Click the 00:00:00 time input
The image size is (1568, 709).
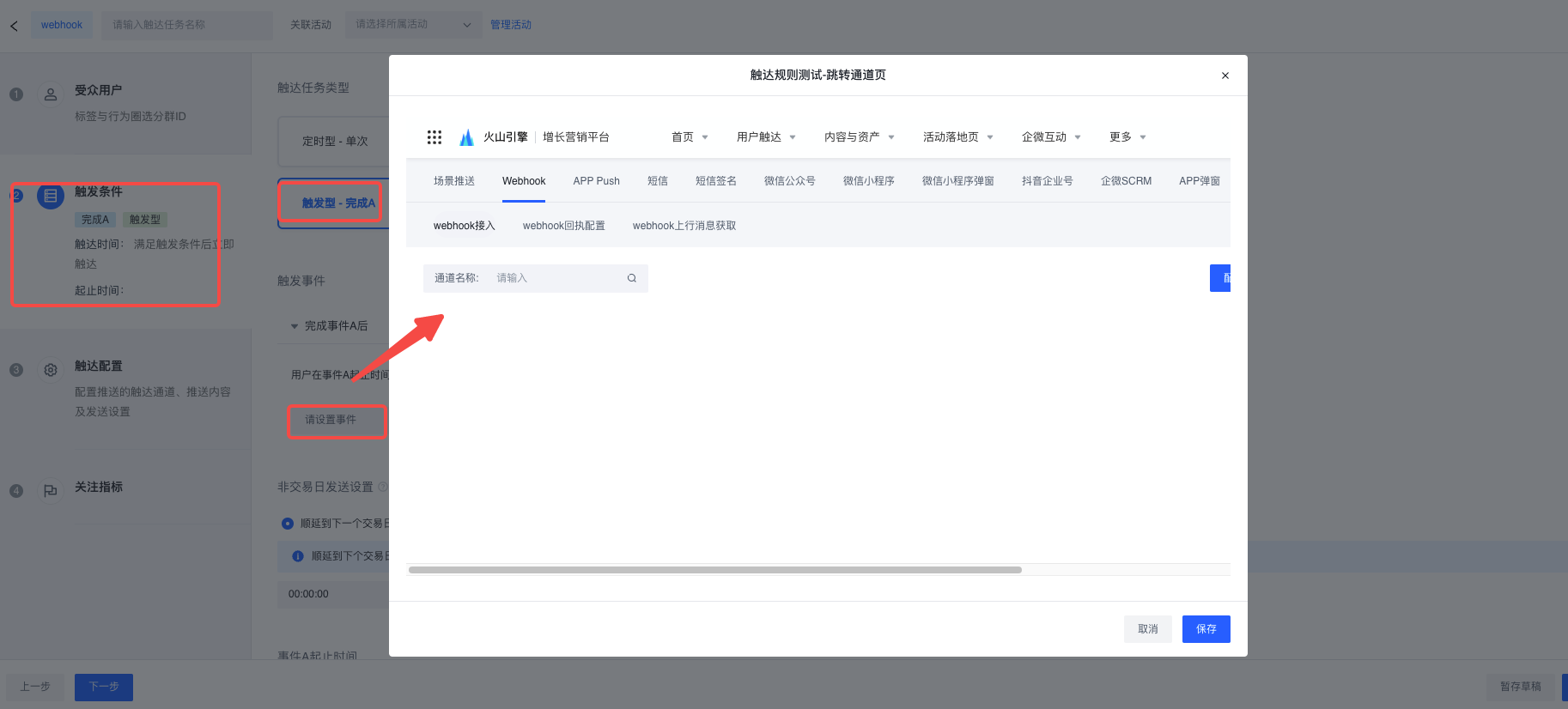(x=333, y=594)
